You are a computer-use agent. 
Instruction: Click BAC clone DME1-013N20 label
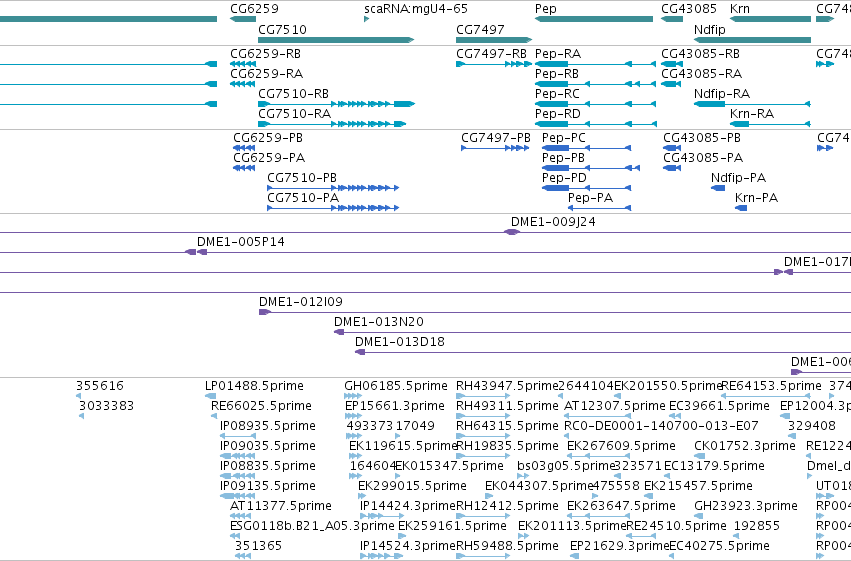tap(379, 322)
